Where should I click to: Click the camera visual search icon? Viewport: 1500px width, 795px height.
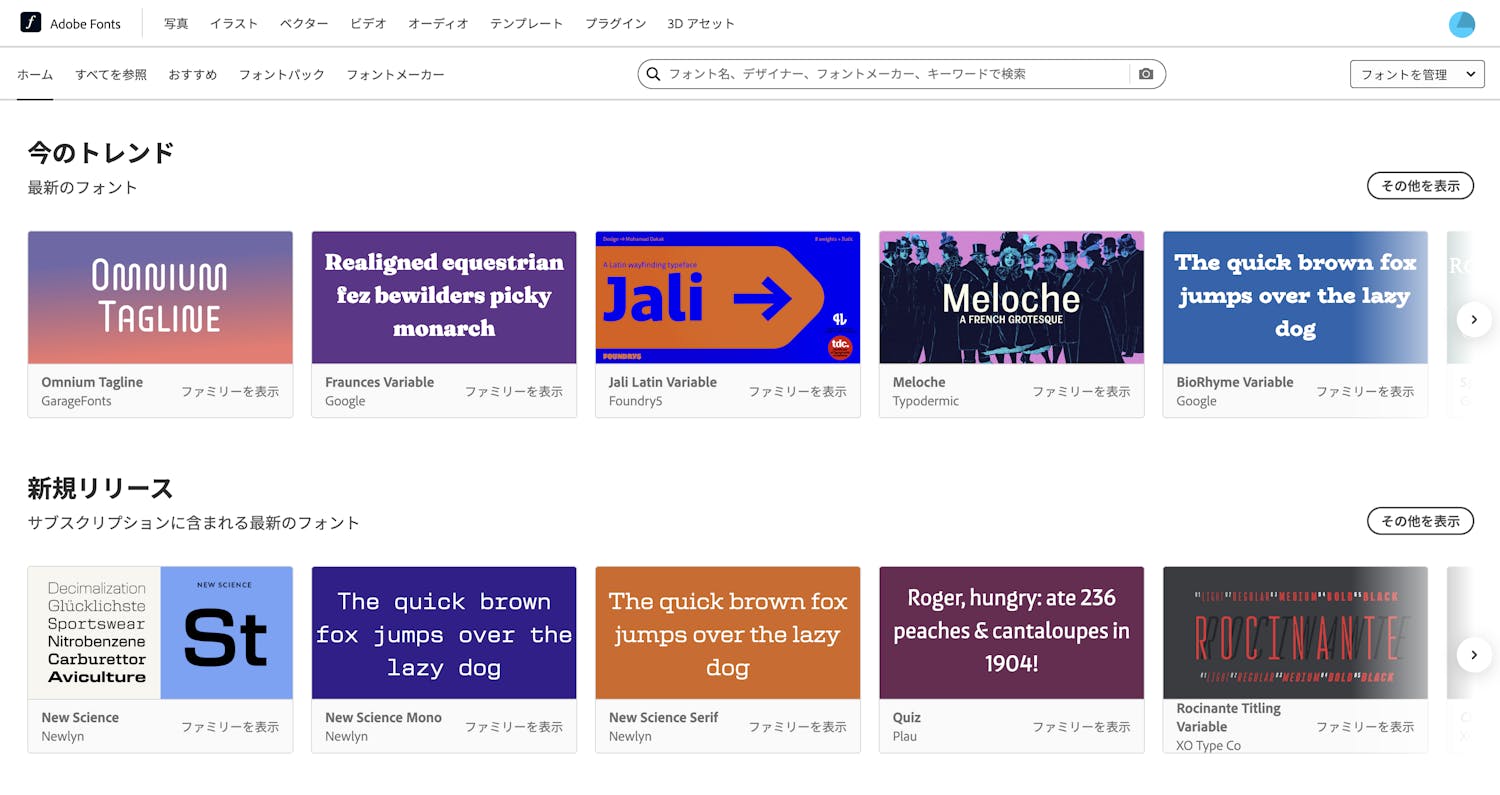1146,74
